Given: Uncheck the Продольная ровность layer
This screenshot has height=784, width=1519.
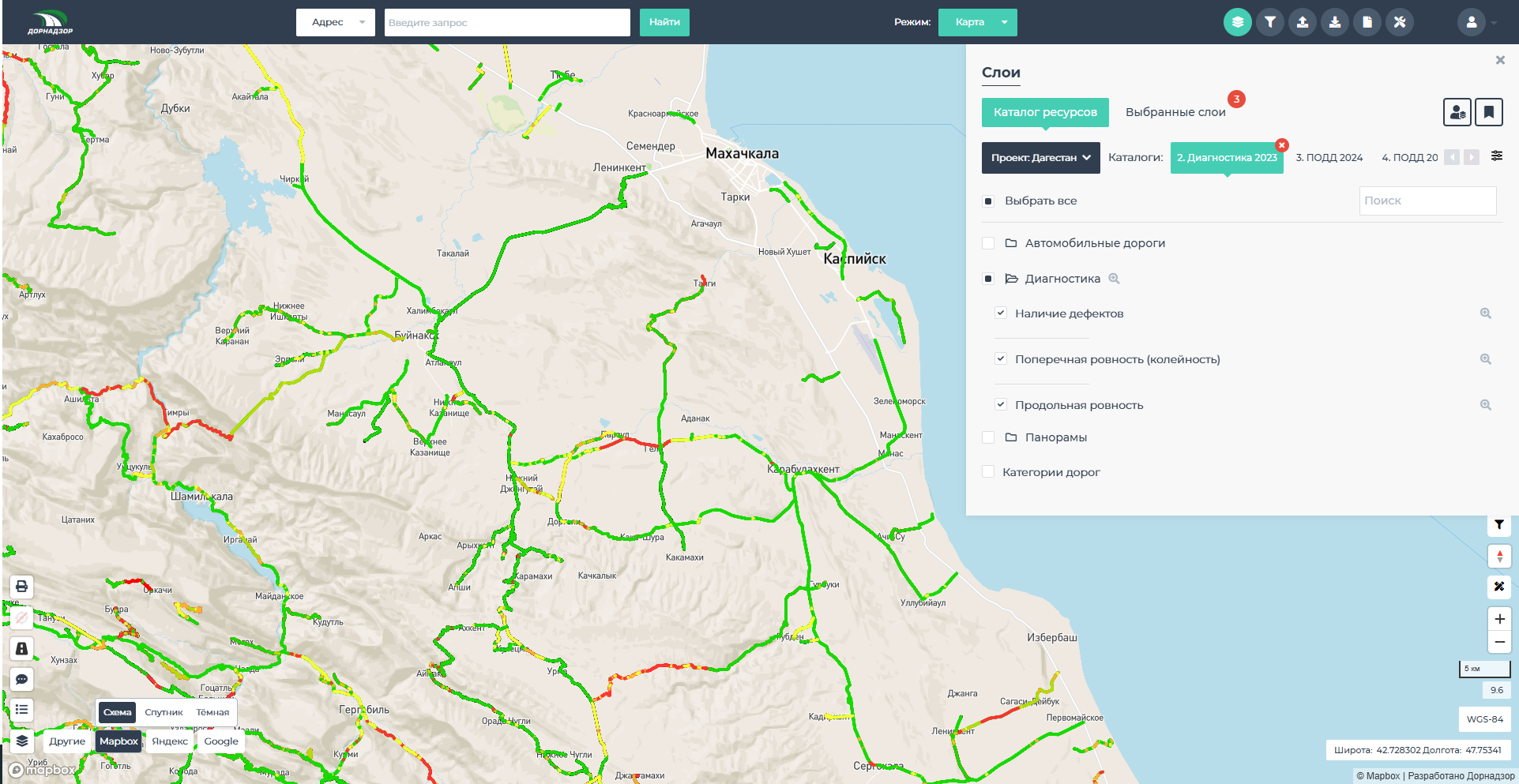Looking at the screenshot, I should (1001, 404).
